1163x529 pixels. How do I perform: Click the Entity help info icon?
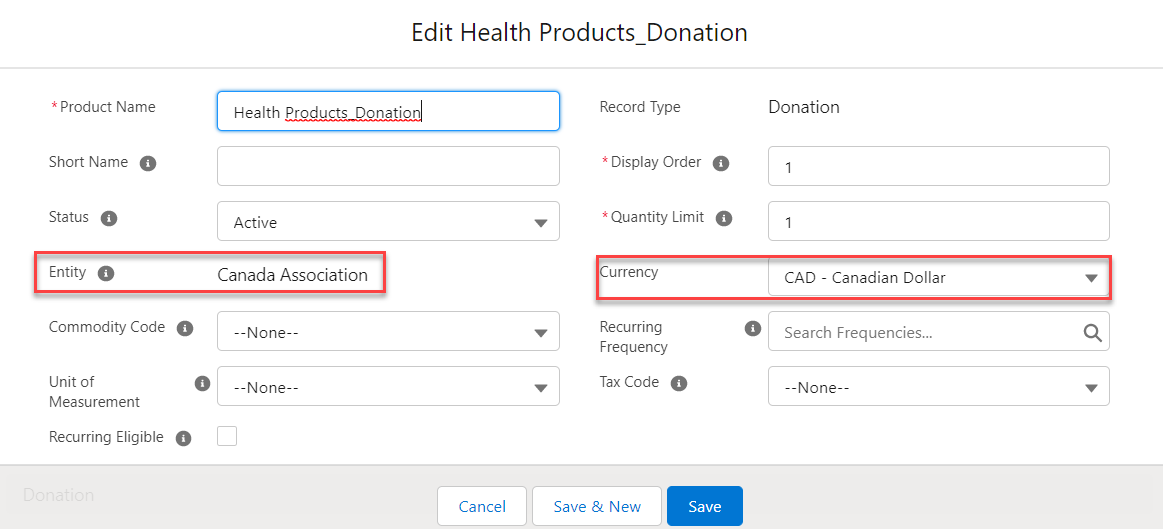[106, 273]
